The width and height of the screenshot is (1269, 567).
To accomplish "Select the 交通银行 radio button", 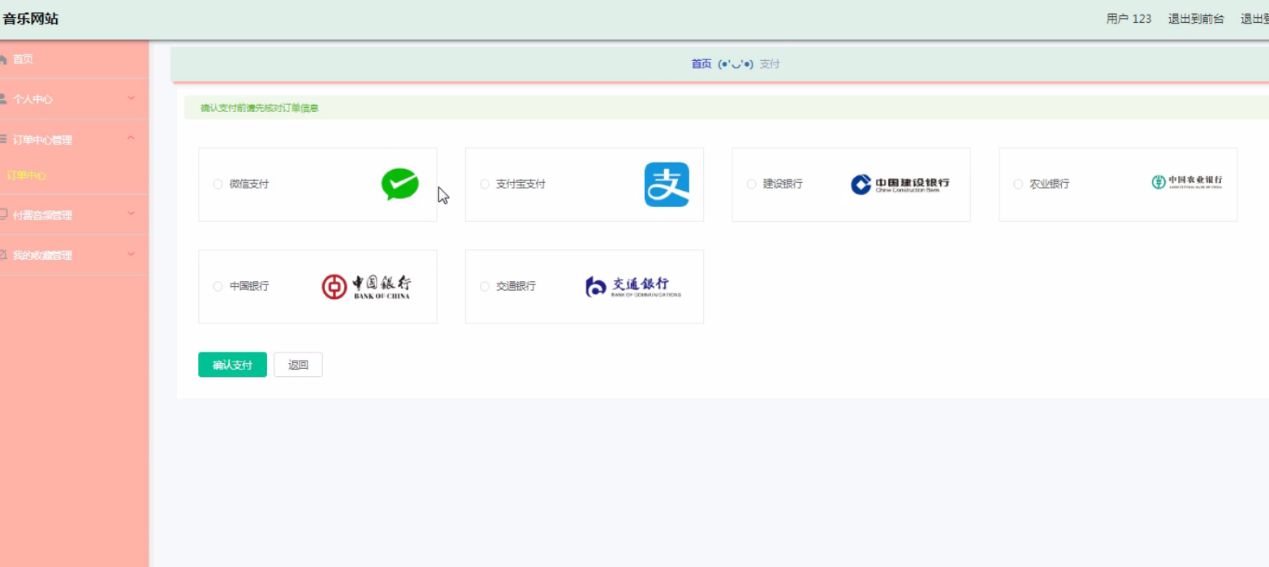I will coord(485,286).
